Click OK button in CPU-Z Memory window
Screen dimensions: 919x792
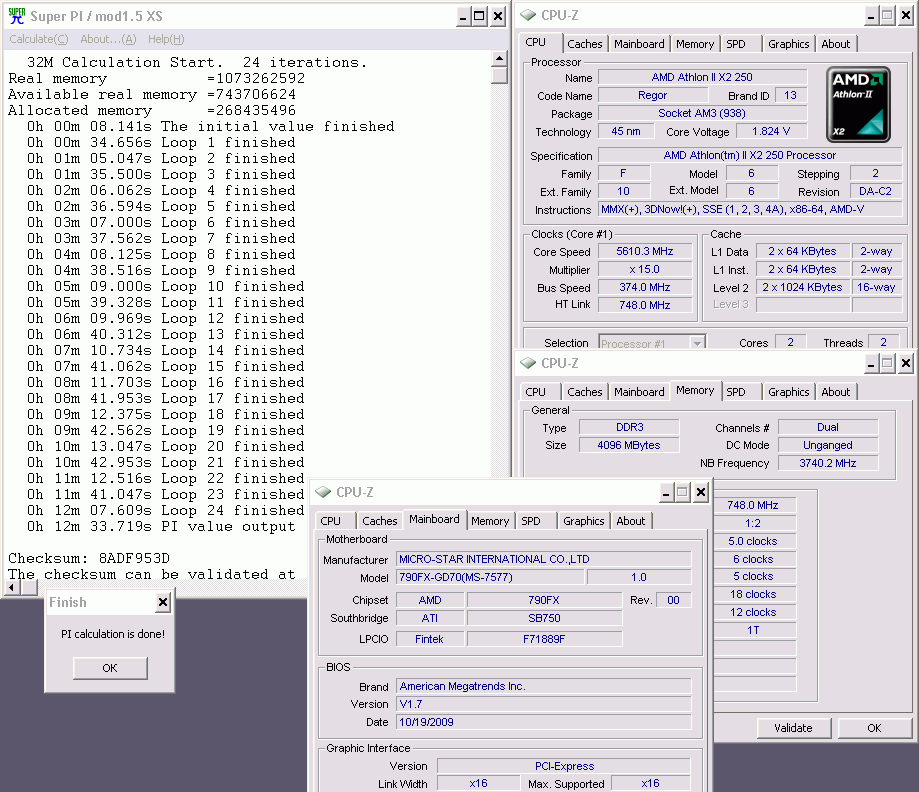[x=874, y=728]
